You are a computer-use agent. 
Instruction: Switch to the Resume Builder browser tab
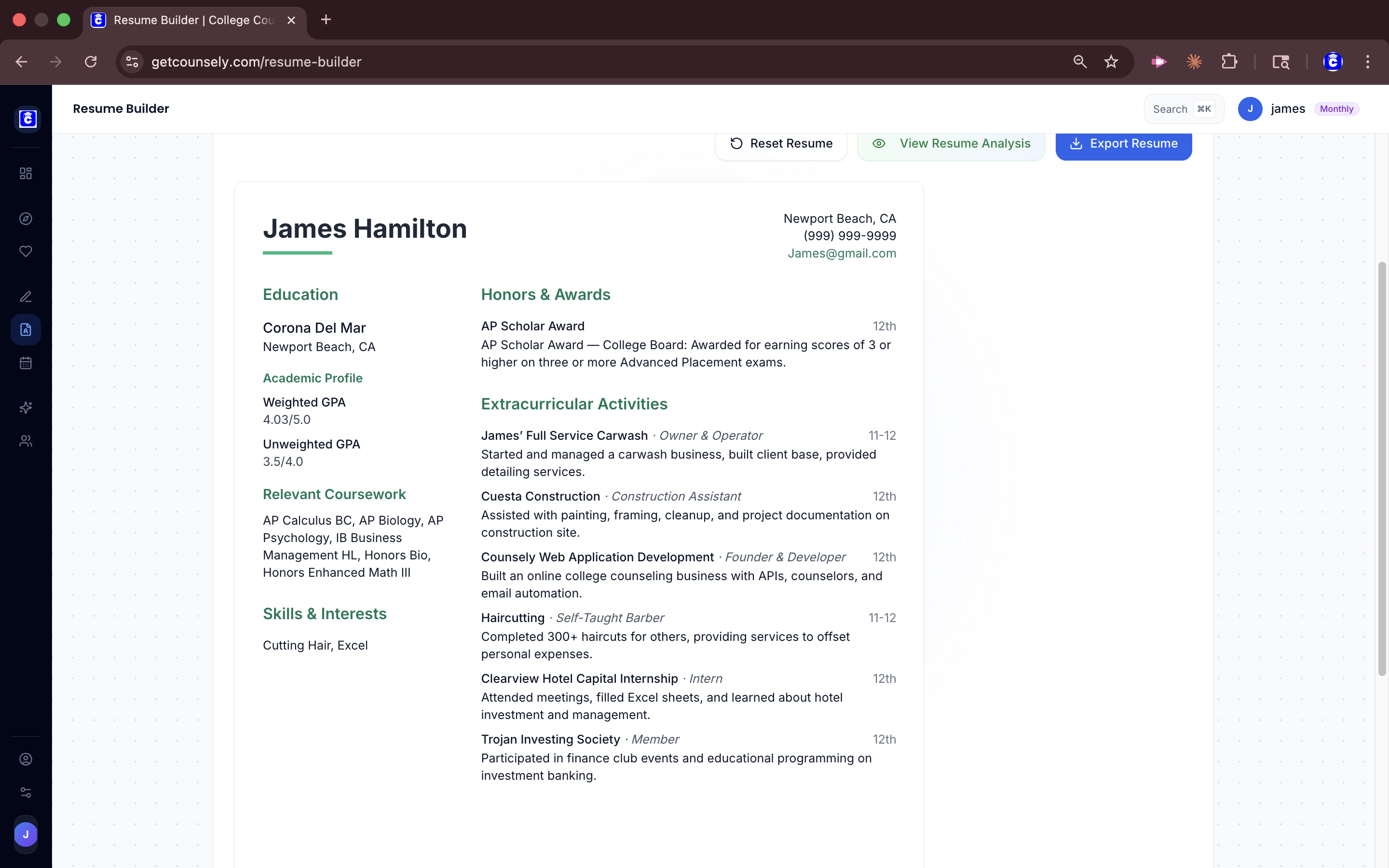click(x=190, y=20)
